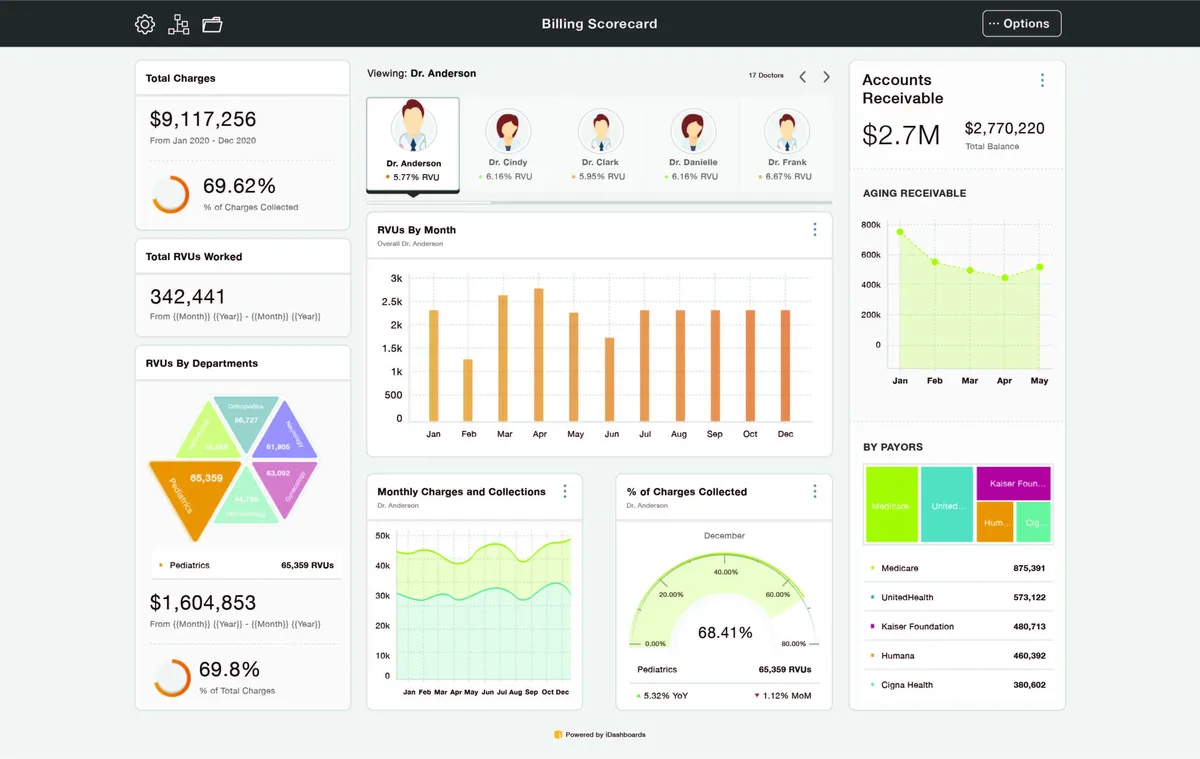Click the Humana payor row
This screenshot has height=759, width=1200.
point(957,656)
